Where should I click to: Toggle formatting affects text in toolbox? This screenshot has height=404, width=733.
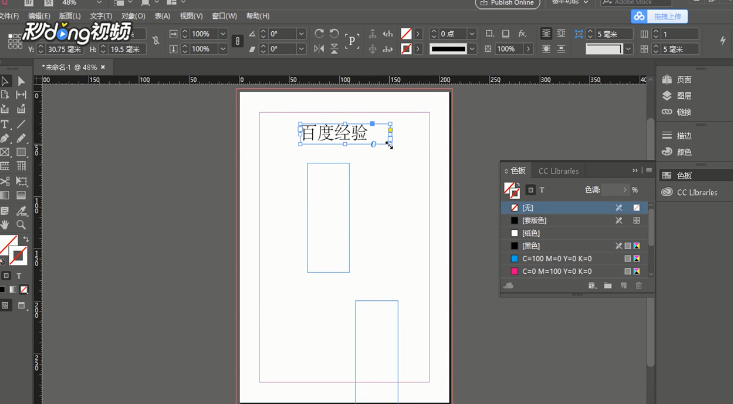click(19, 276)
